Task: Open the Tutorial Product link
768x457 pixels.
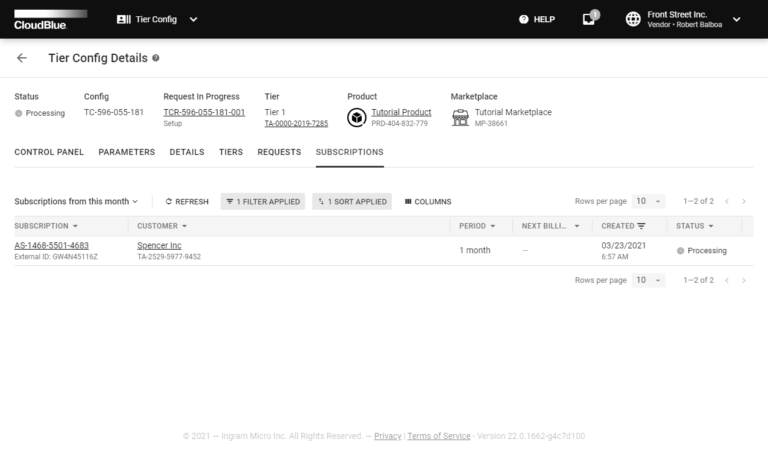Action: (x=401, y=112)
